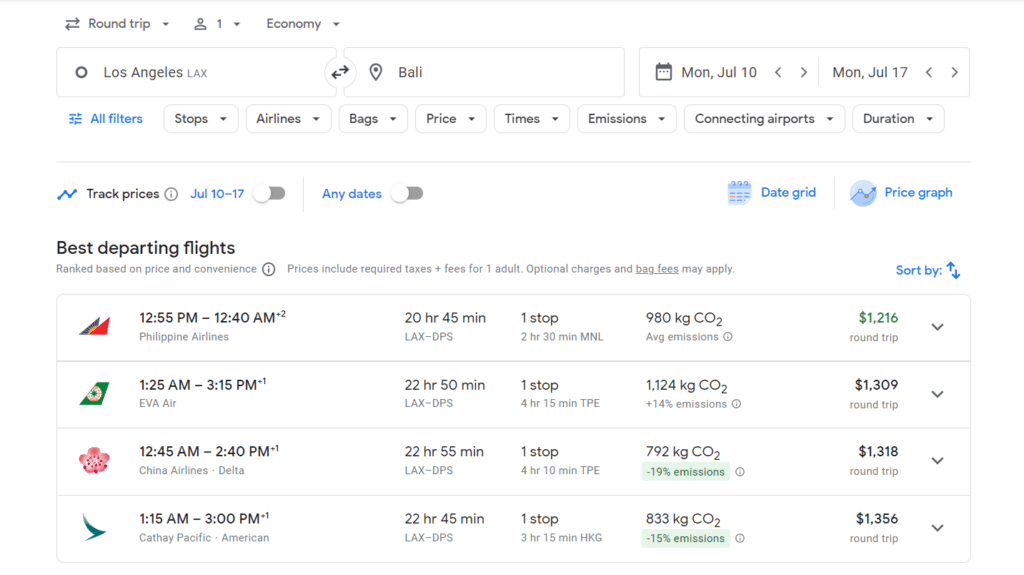
Task: Open the Connecting airports filter
Action: coord(764,119)
